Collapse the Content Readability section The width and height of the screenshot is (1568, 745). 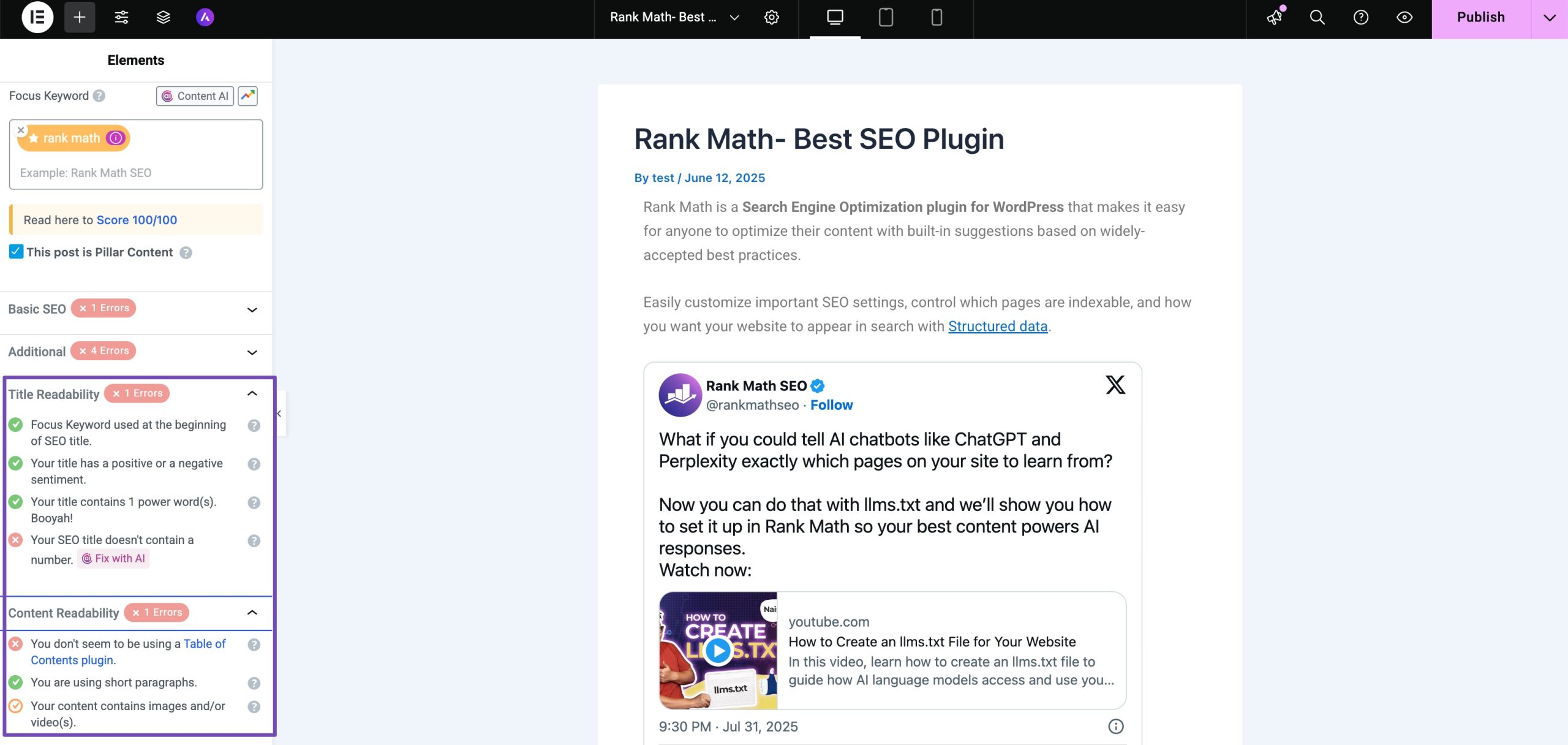251,613
